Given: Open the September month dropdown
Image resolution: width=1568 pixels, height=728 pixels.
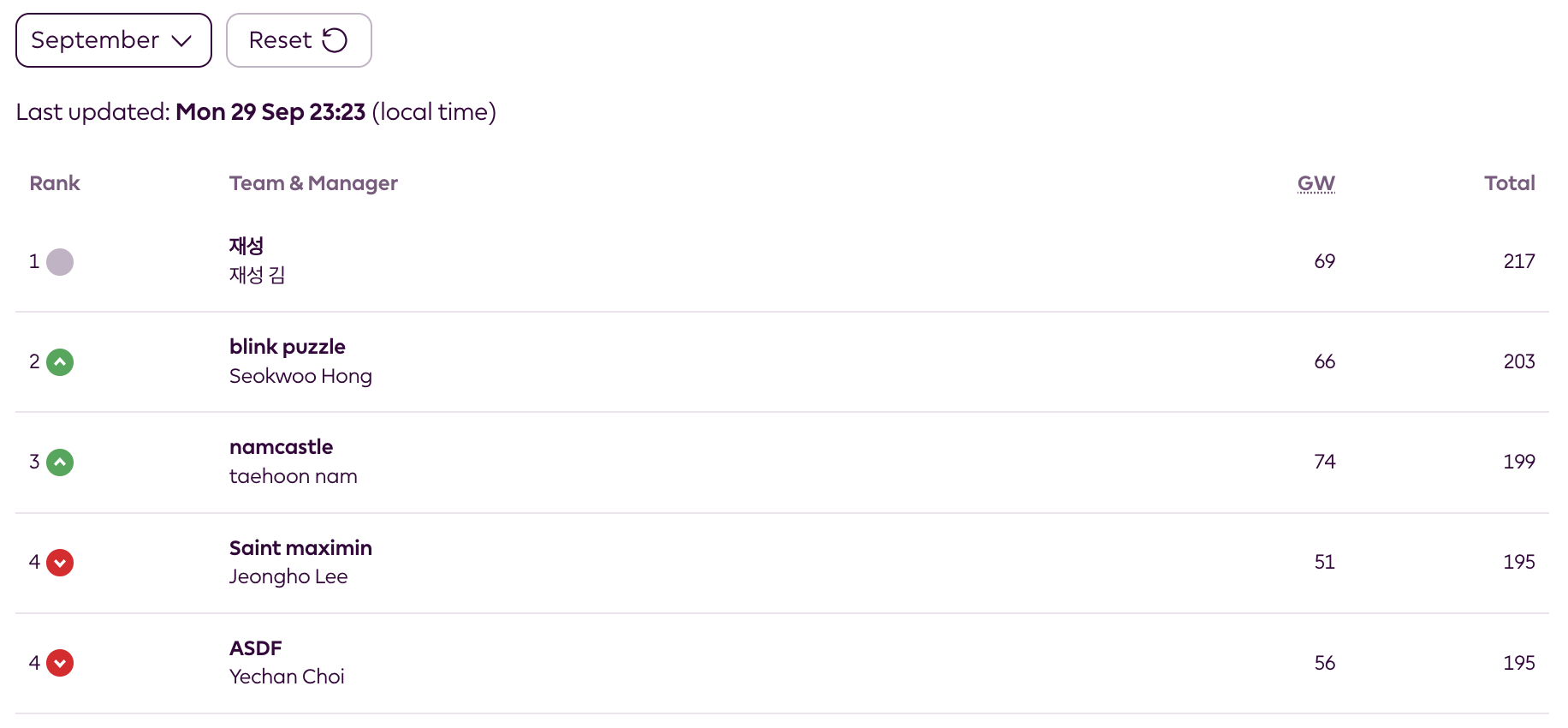Looking at the screenshot, I should tap(113, 40).
